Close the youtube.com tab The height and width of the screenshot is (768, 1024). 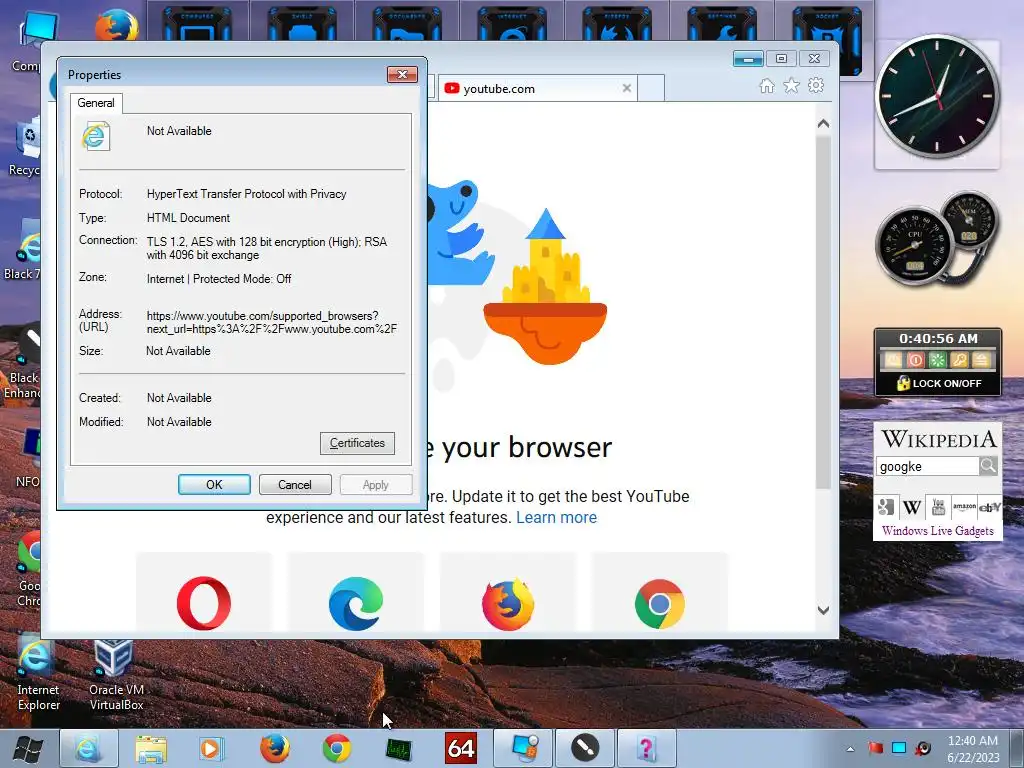(627, 88)
